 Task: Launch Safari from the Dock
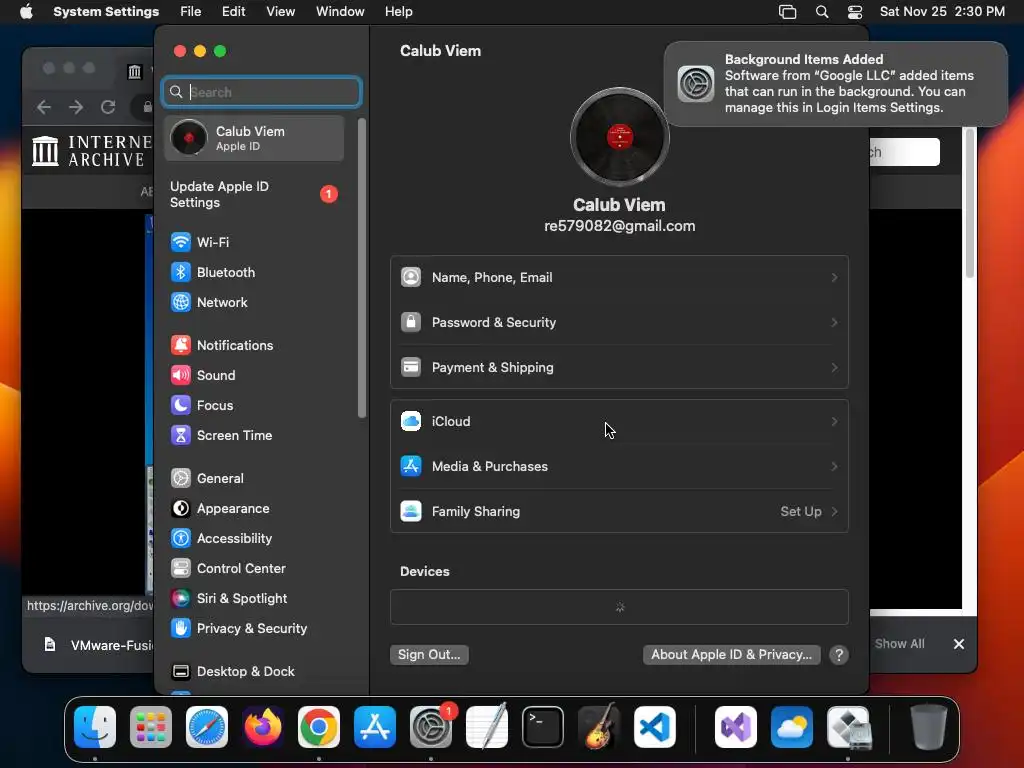(207, 727)
